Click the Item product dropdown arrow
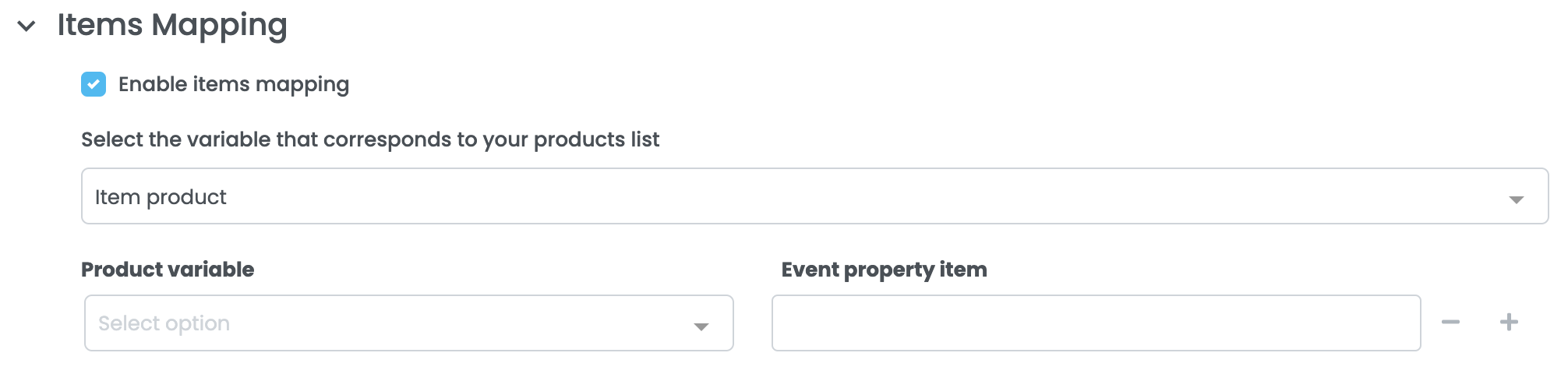1568x374 pixels. [x=1516, y=199]
